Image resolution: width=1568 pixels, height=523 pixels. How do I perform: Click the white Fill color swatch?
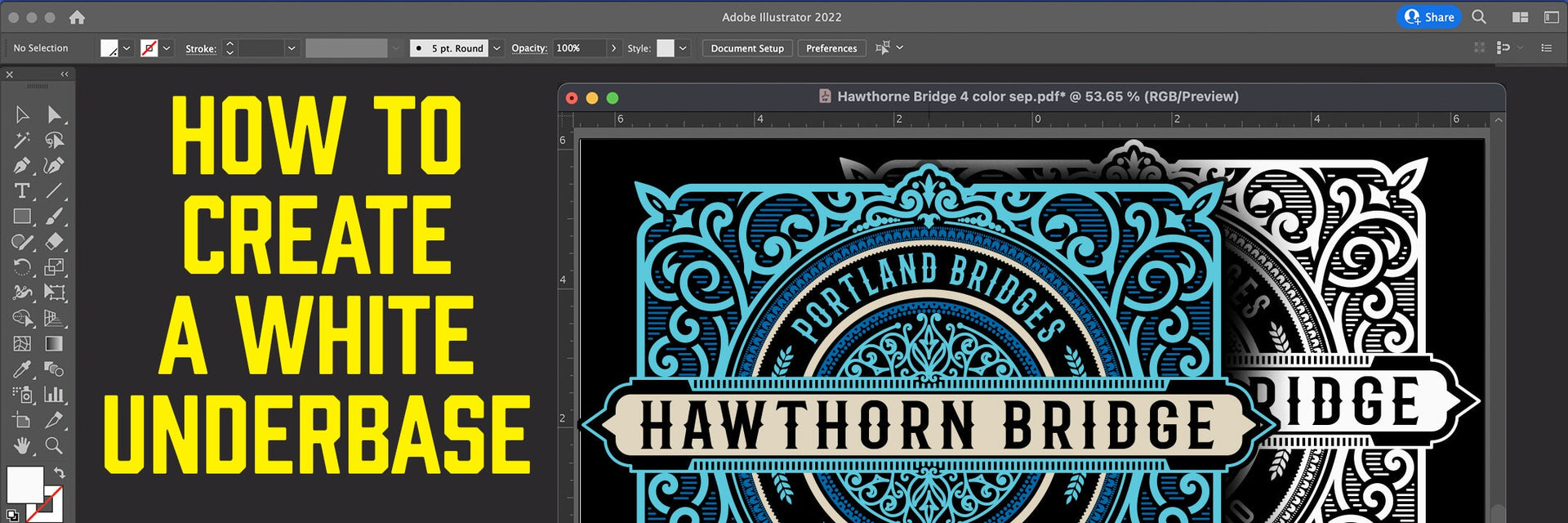point(24,485)
